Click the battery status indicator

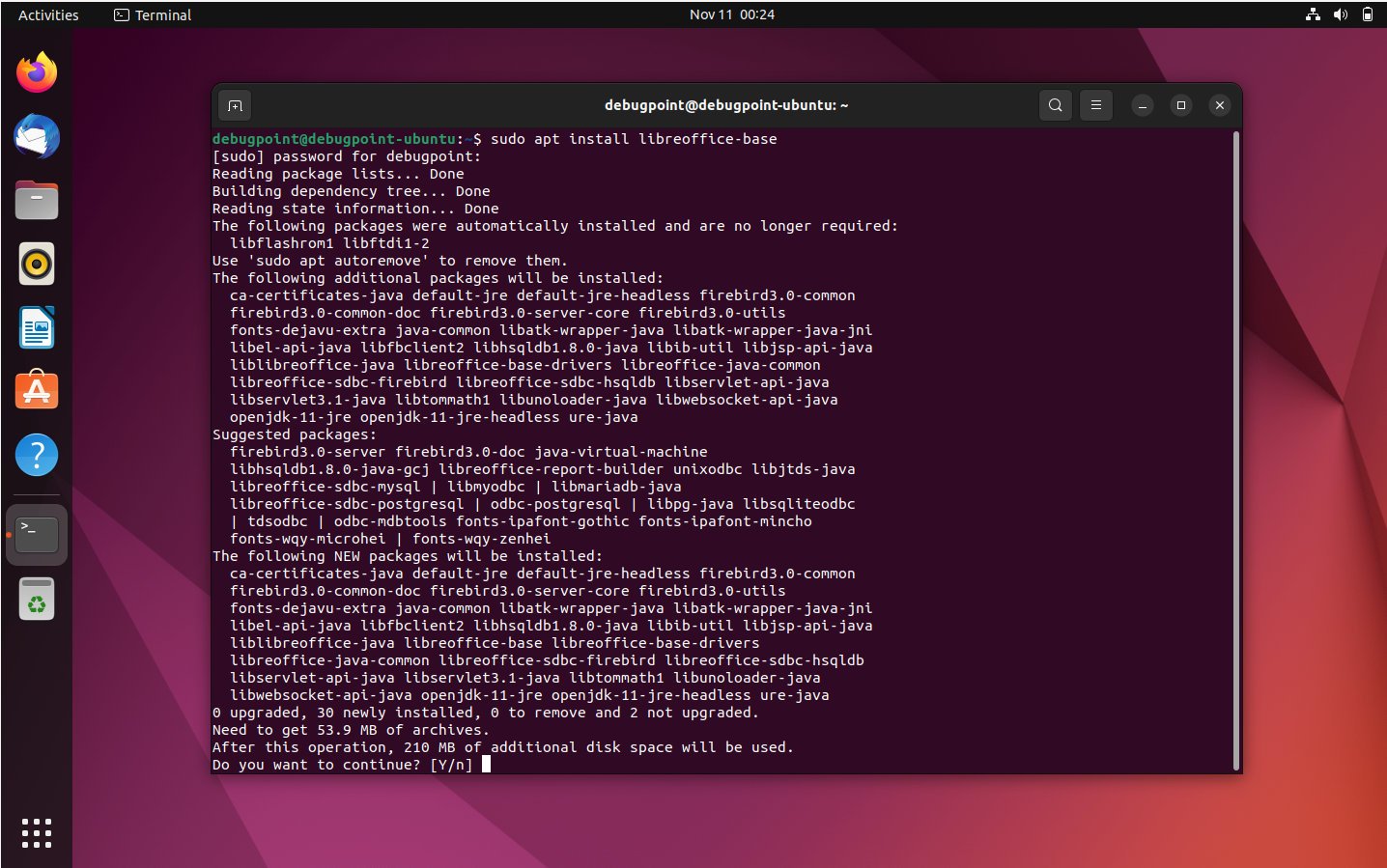point(1369,14)
